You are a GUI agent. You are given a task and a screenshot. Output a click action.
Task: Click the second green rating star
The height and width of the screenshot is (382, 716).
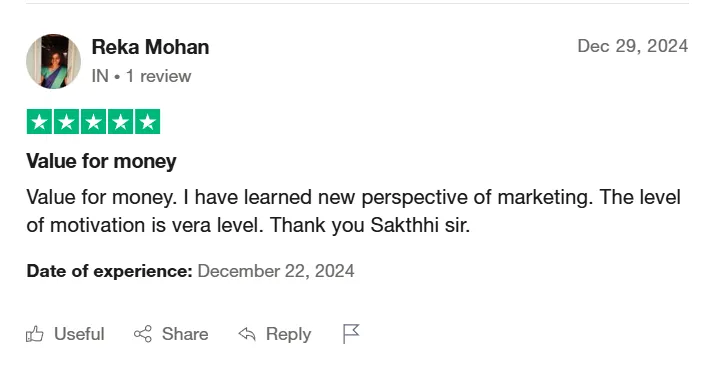coord(67,122)
